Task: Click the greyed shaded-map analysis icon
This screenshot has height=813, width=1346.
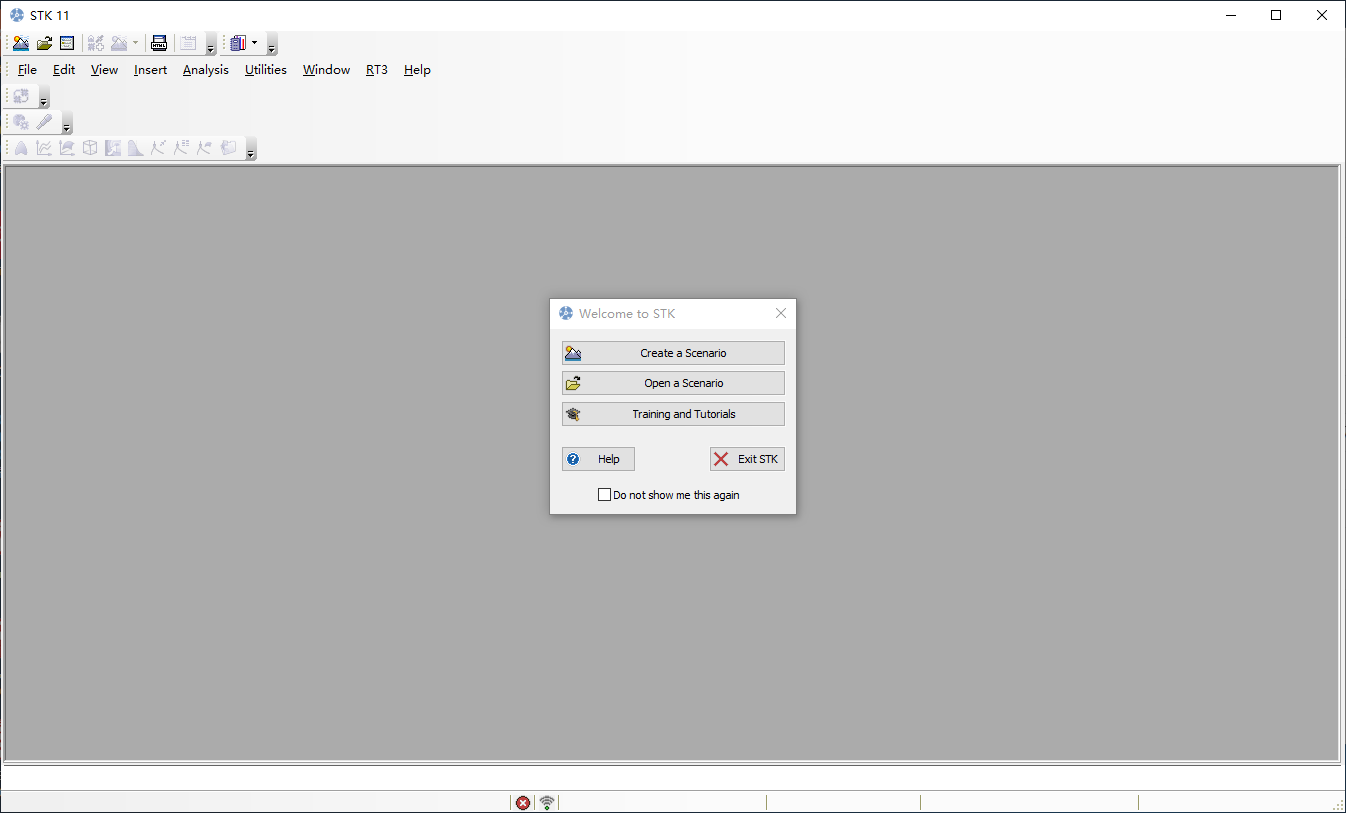Action: pyautogui.click(x=113, y=148)
